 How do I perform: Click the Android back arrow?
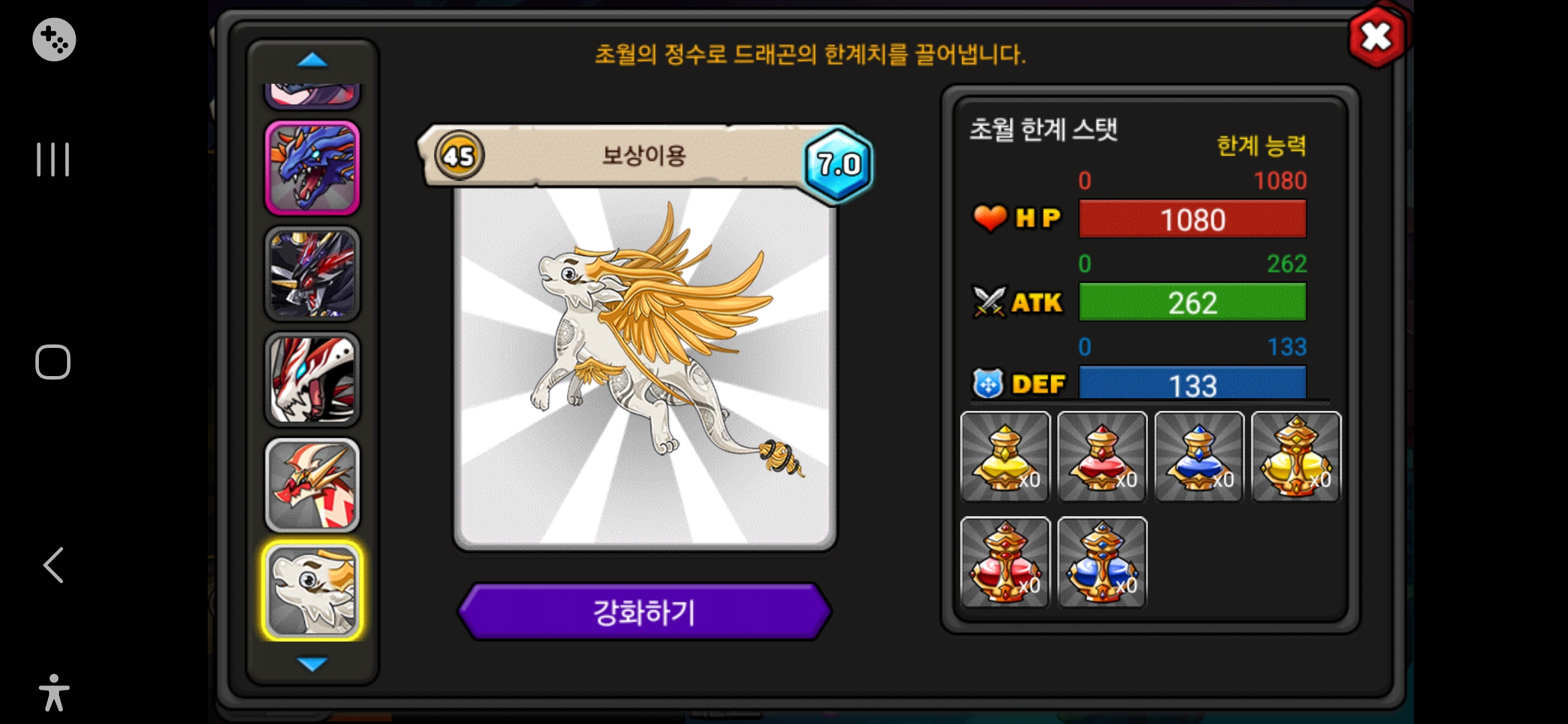coord(54,564)
